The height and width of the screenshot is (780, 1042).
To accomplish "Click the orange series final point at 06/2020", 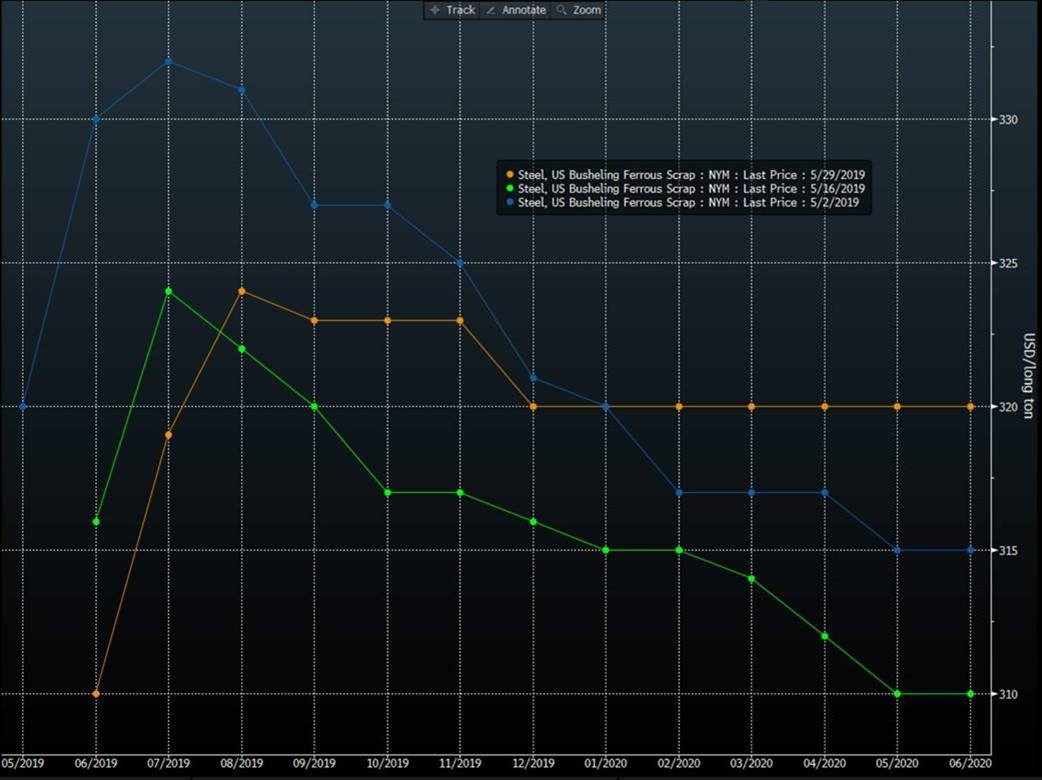I will [970, 407].
